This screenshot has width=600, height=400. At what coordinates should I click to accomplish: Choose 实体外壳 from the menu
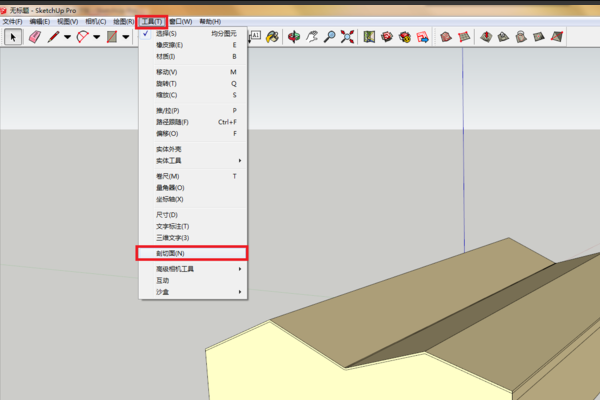click(x=193, y=149)
